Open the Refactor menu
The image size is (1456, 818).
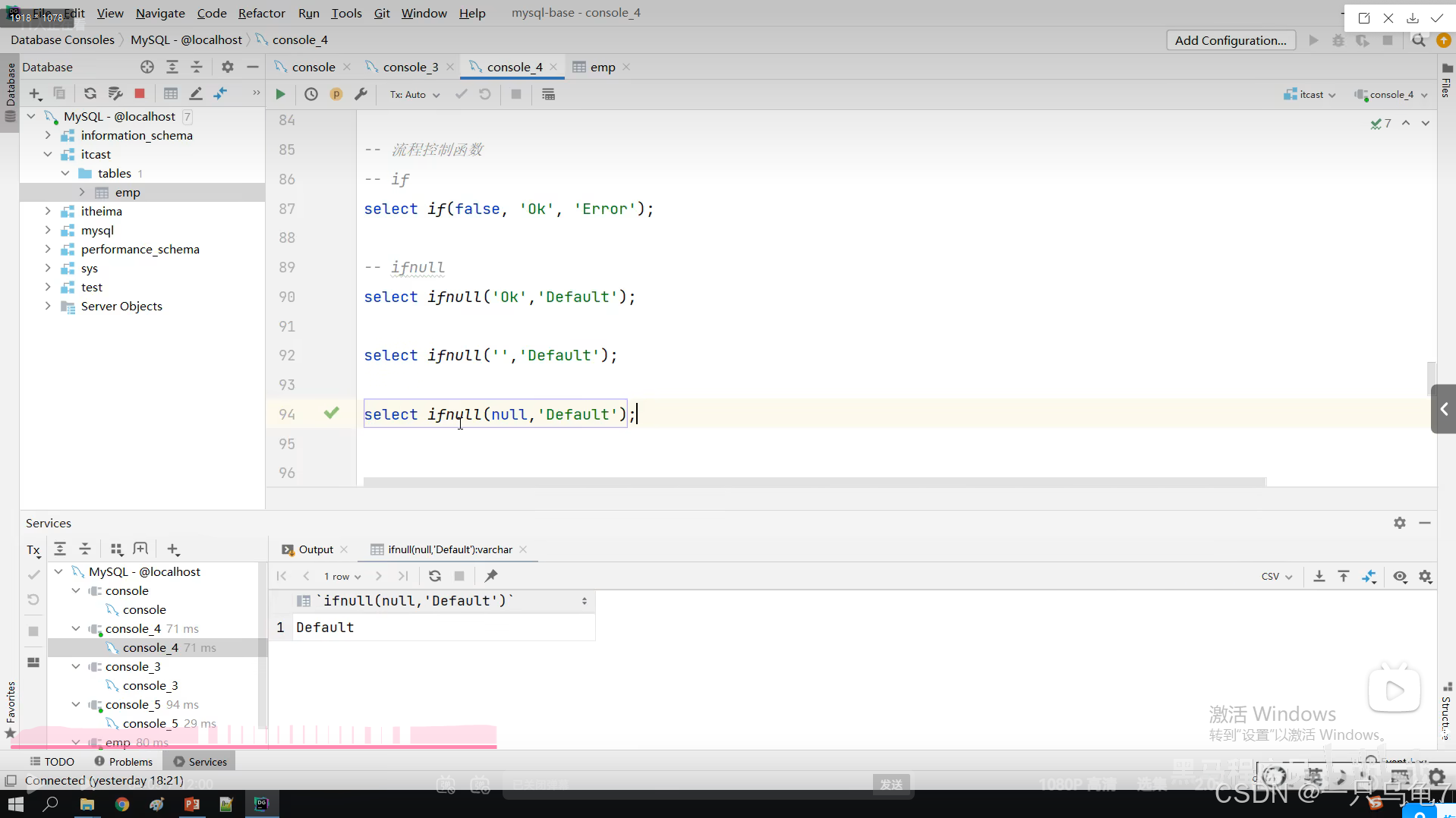pos(261,13)
